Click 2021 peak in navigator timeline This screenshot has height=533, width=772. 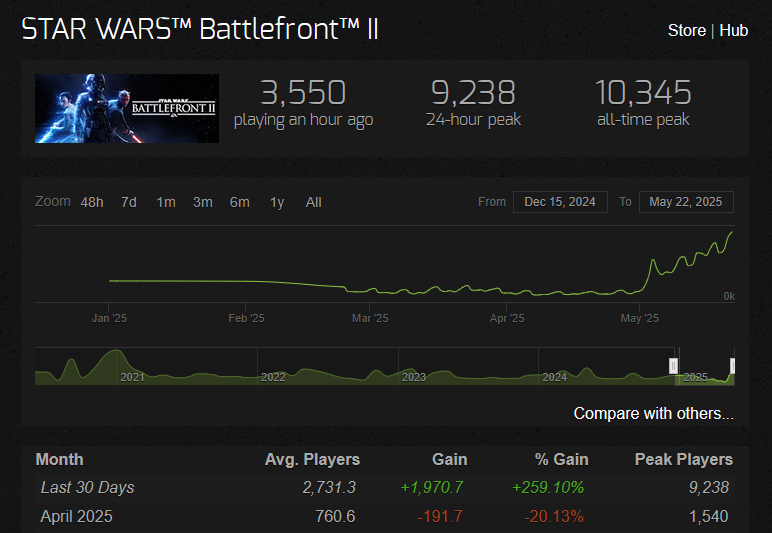click(x=117, y=356)
